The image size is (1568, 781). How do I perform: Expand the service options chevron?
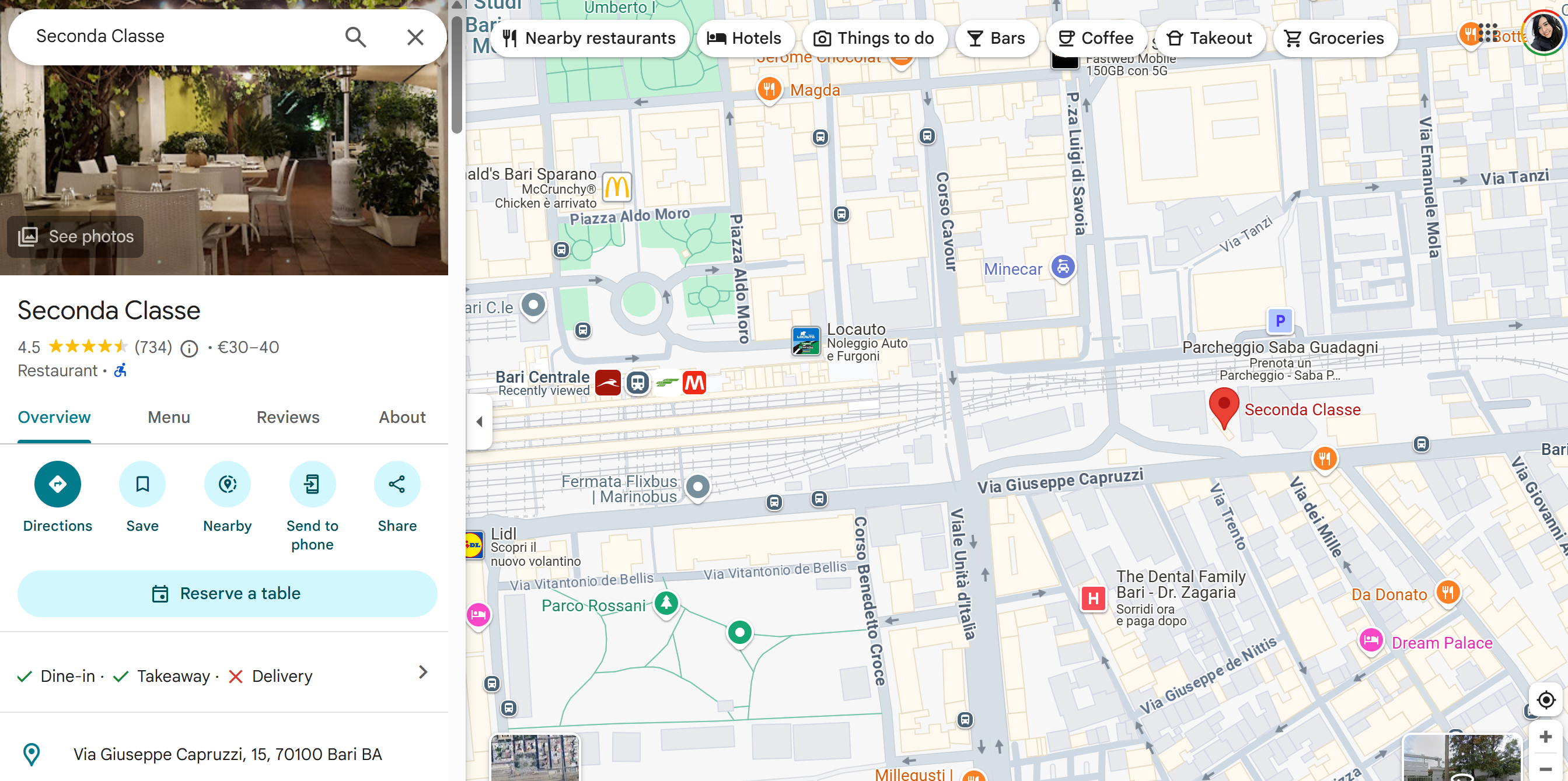tap(423, 672)
